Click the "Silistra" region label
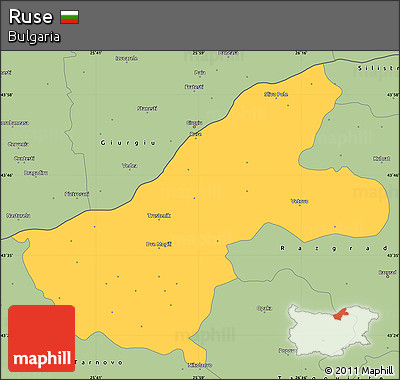The width and height of the screenshot is (400, 380). [378, 68]
